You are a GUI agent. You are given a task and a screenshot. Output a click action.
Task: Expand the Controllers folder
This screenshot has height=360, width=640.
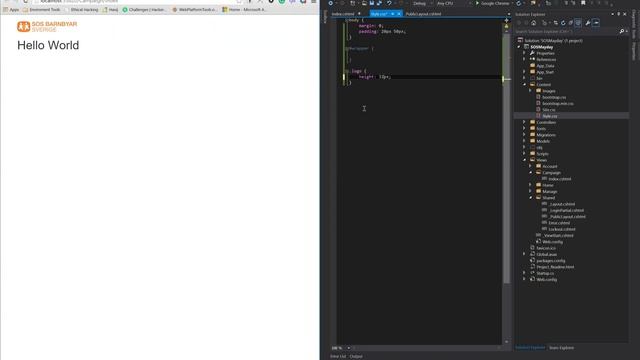point(524,122)
